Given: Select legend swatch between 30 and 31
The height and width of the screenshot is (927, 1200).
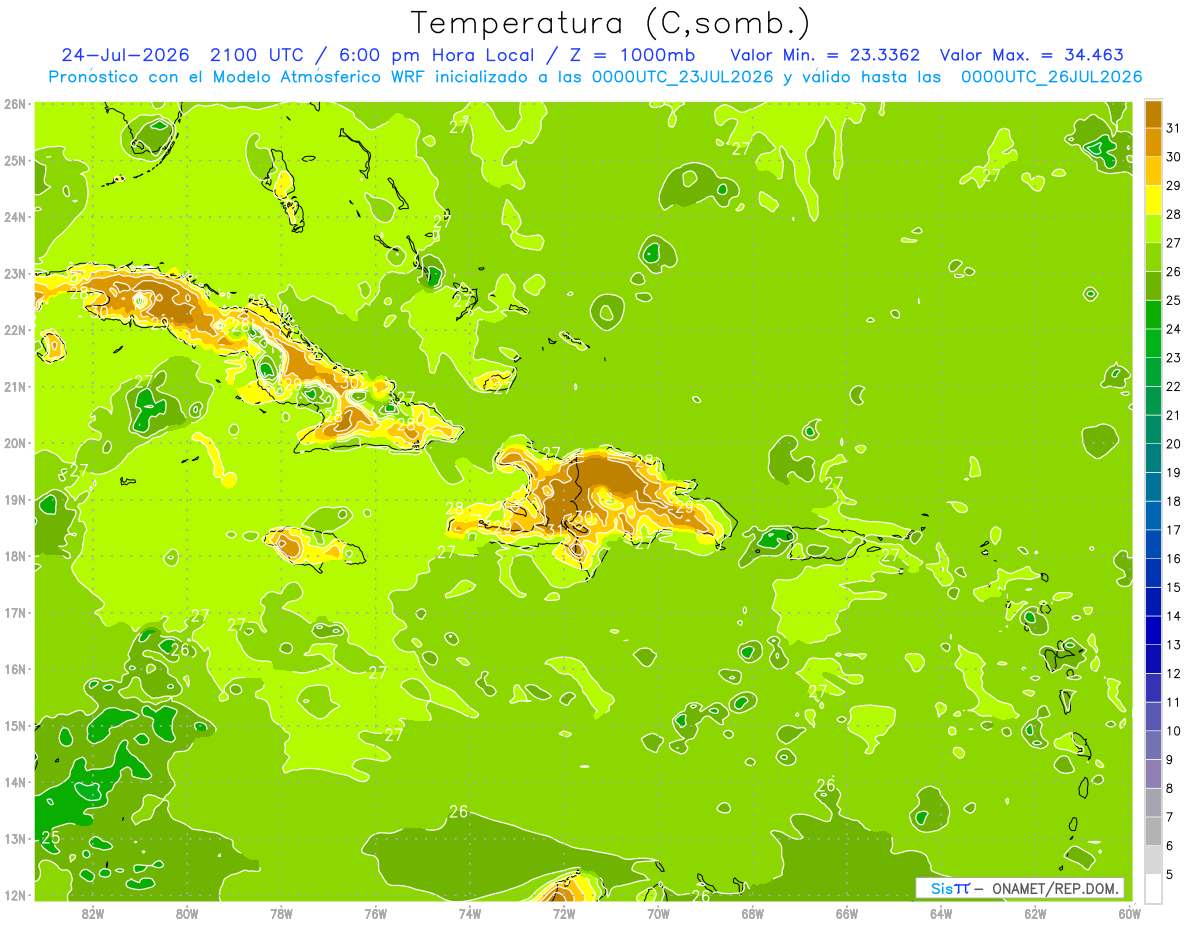Looking at the screenshot, I should pos(1153,143).
